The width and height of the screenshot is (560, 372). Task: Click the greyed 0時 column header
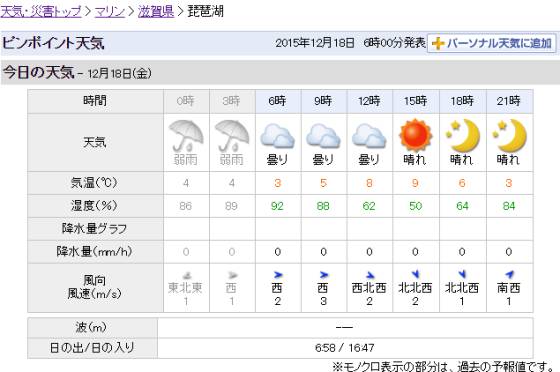point(186,101)
